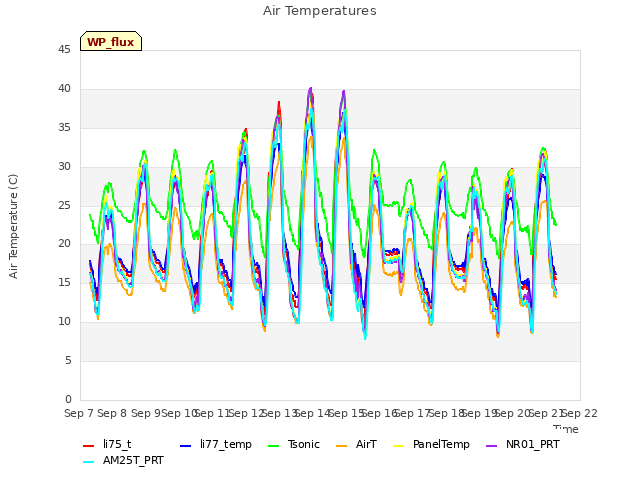Image resolution: width=640 pixels, height=480 pixels.
Task: Click the yellow PanelTemp legend swatch
Action: click(398, 446)
